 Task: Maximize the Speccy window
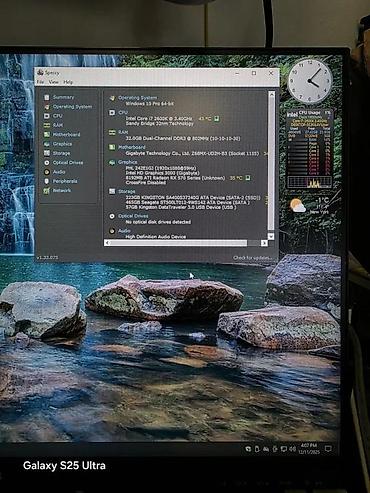tap(254, 73)
